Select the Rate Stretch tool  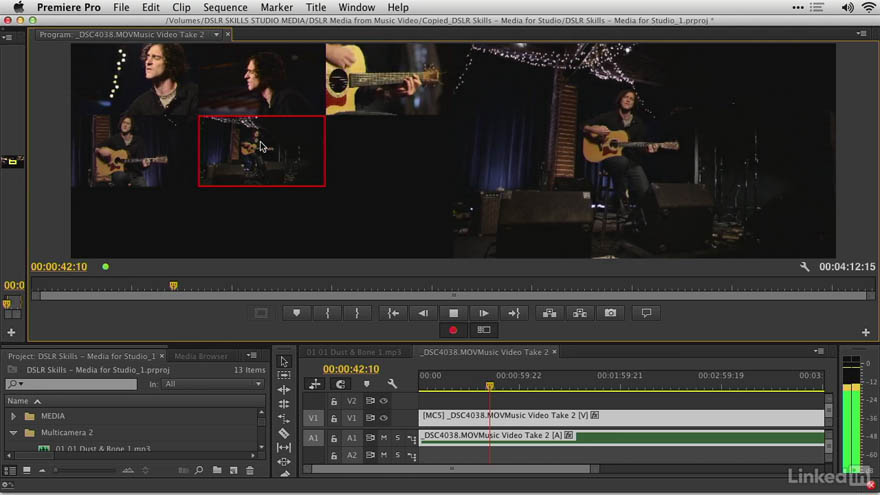[284, 419]
